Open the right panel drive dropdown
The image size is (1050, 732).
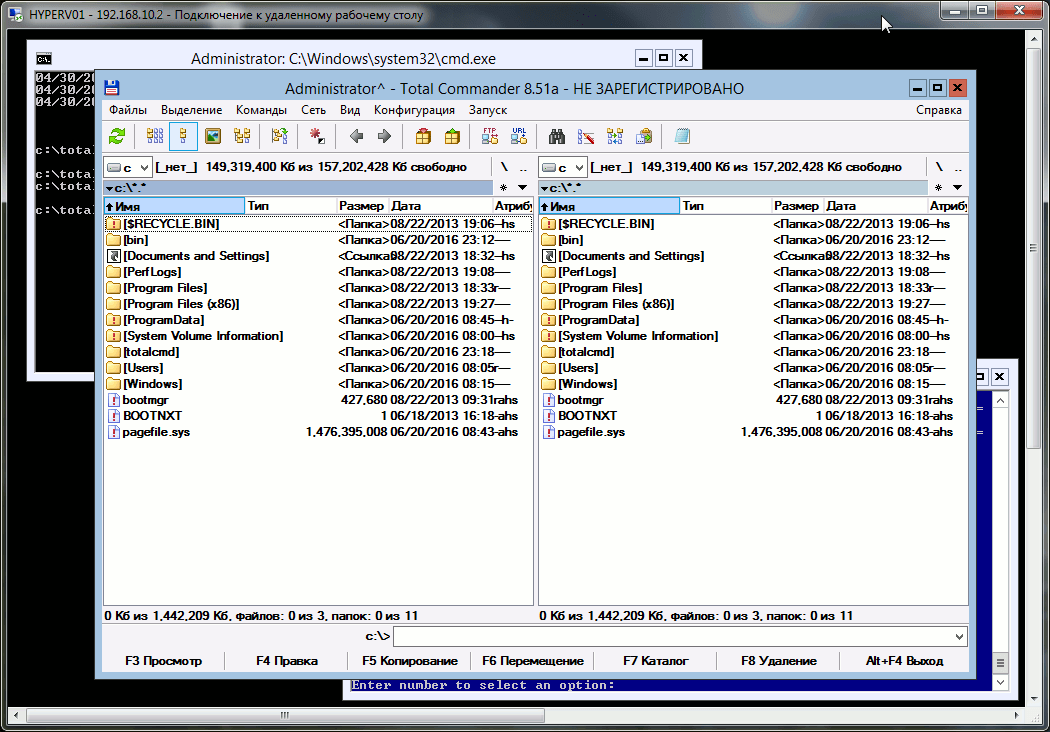tap(563, 167)
